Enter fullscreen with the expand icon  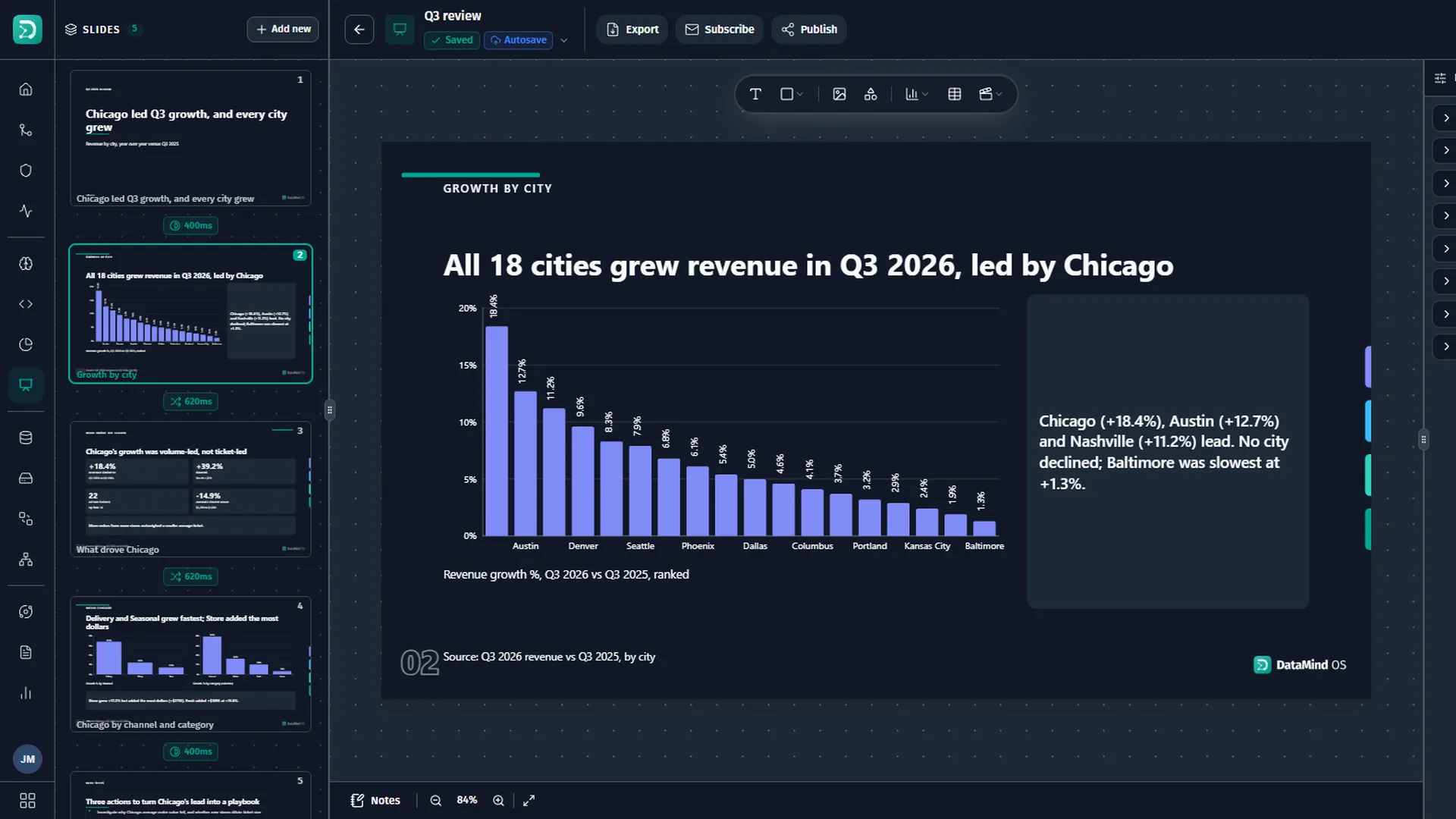point(529,800)
